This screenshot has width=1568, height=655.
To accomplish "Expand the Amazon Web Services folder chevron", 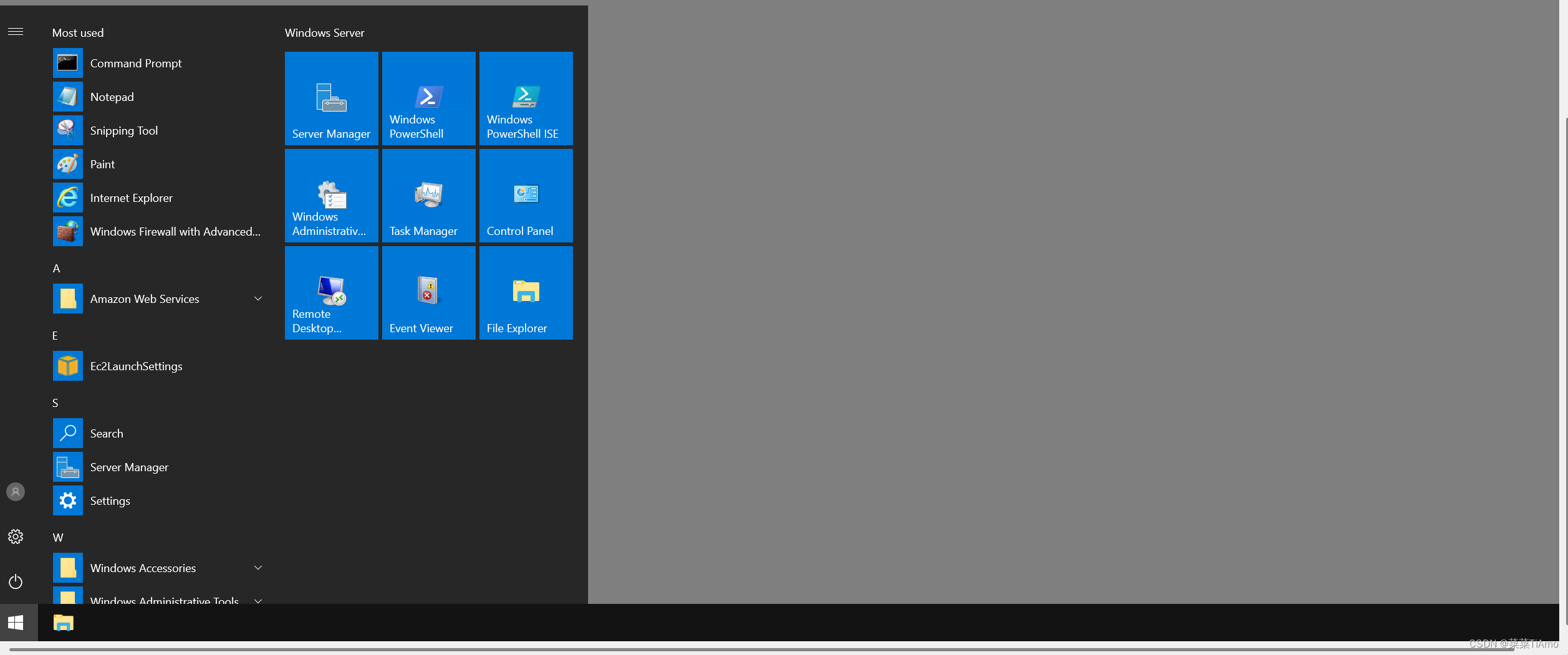I will [258, 299].
